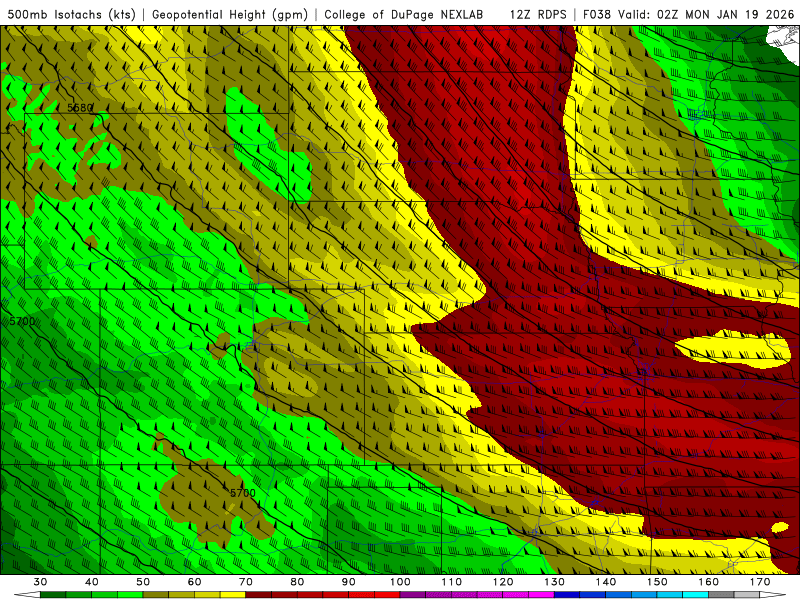
Task: Pick the red 85–90 kt legend swatch
Action: point(336,595)
